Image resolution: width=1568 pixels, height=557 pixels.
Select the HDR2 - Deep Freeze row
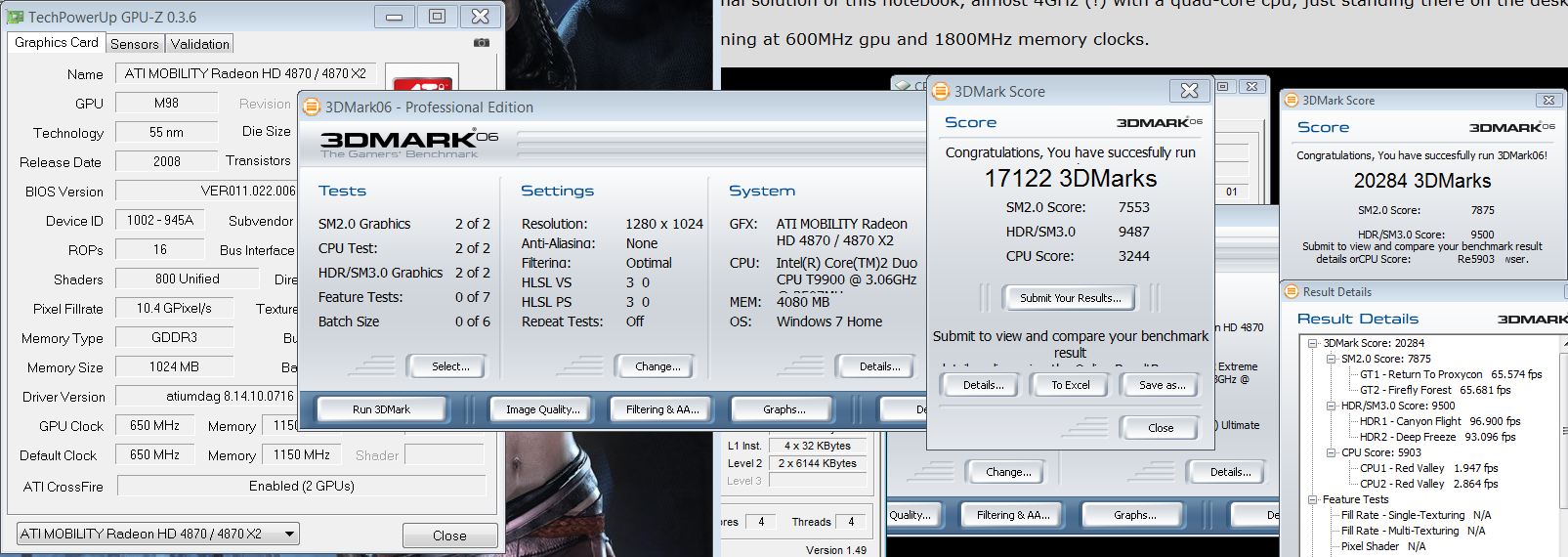pos(1438,437)
